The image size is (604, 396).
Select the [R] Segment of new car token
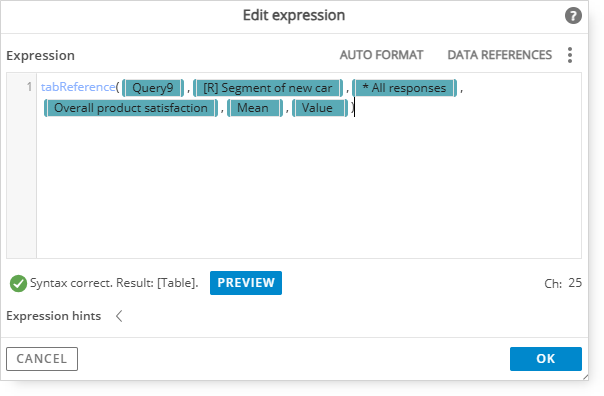[268, 88]
